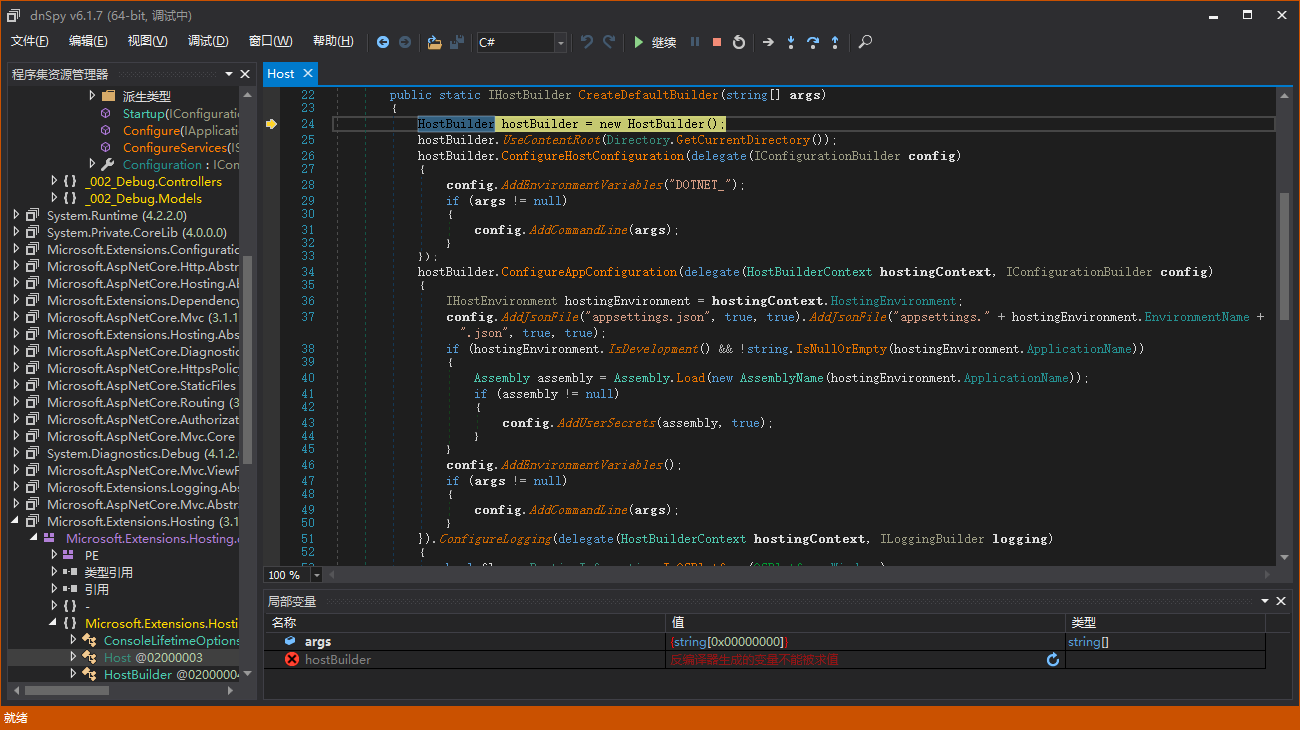
Task: Click the red error icon beside hostBuilder
Action: (x=292, y=659)
